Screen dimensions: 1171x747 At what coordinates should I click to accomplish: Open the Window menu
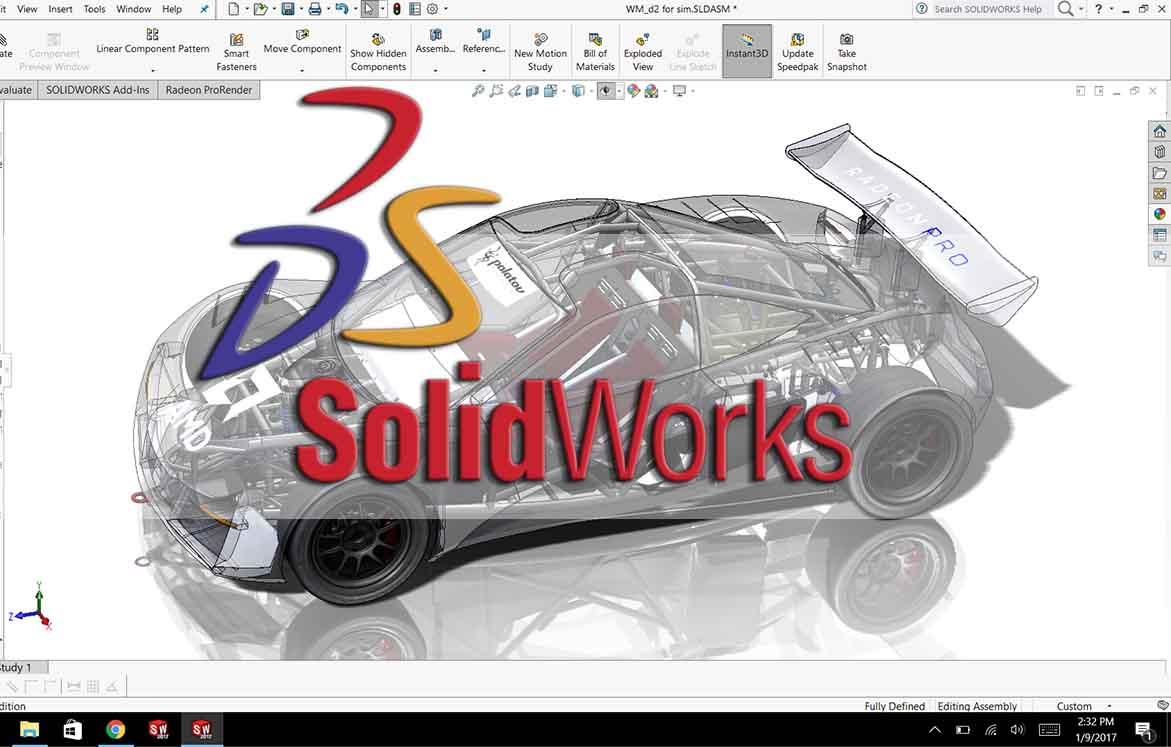[134, 9]
